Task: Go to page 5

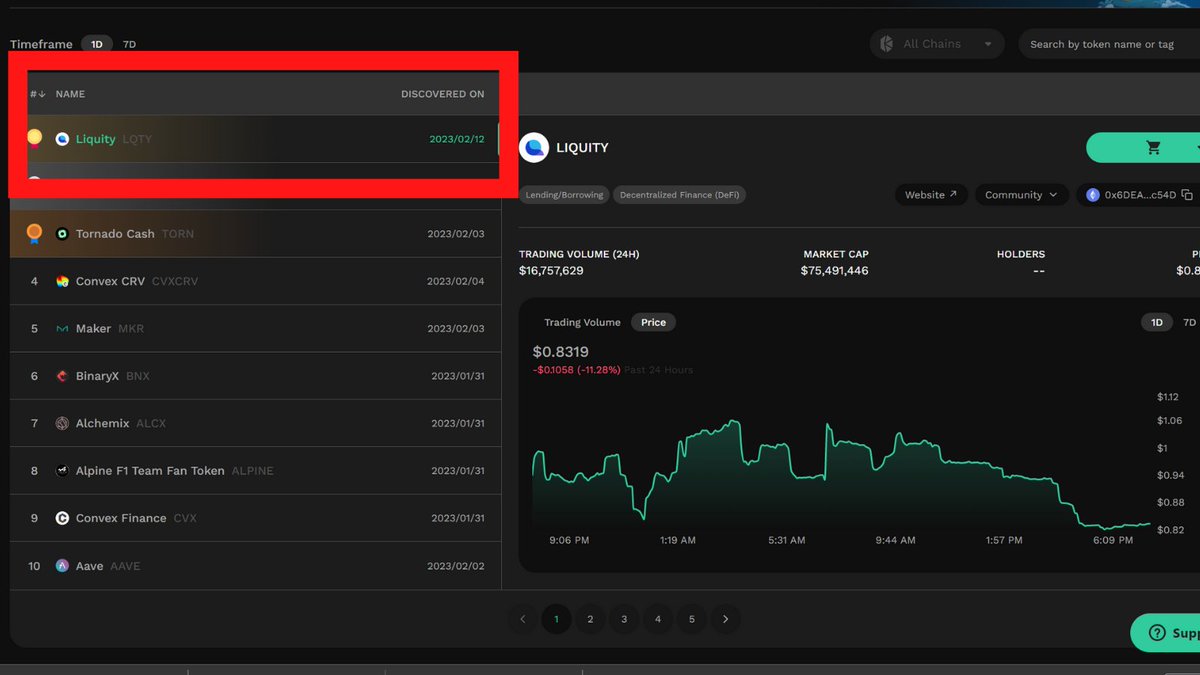Action: click(692, 619)
